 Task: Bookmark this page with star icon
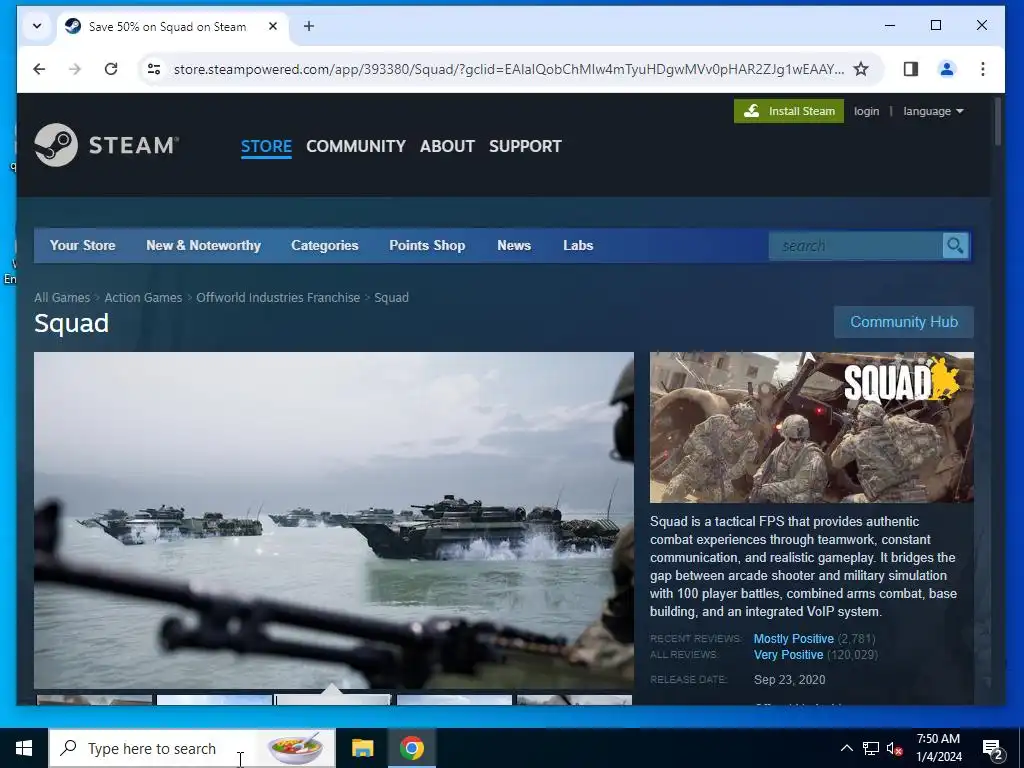pyautogui.click(x=861, y=69)
